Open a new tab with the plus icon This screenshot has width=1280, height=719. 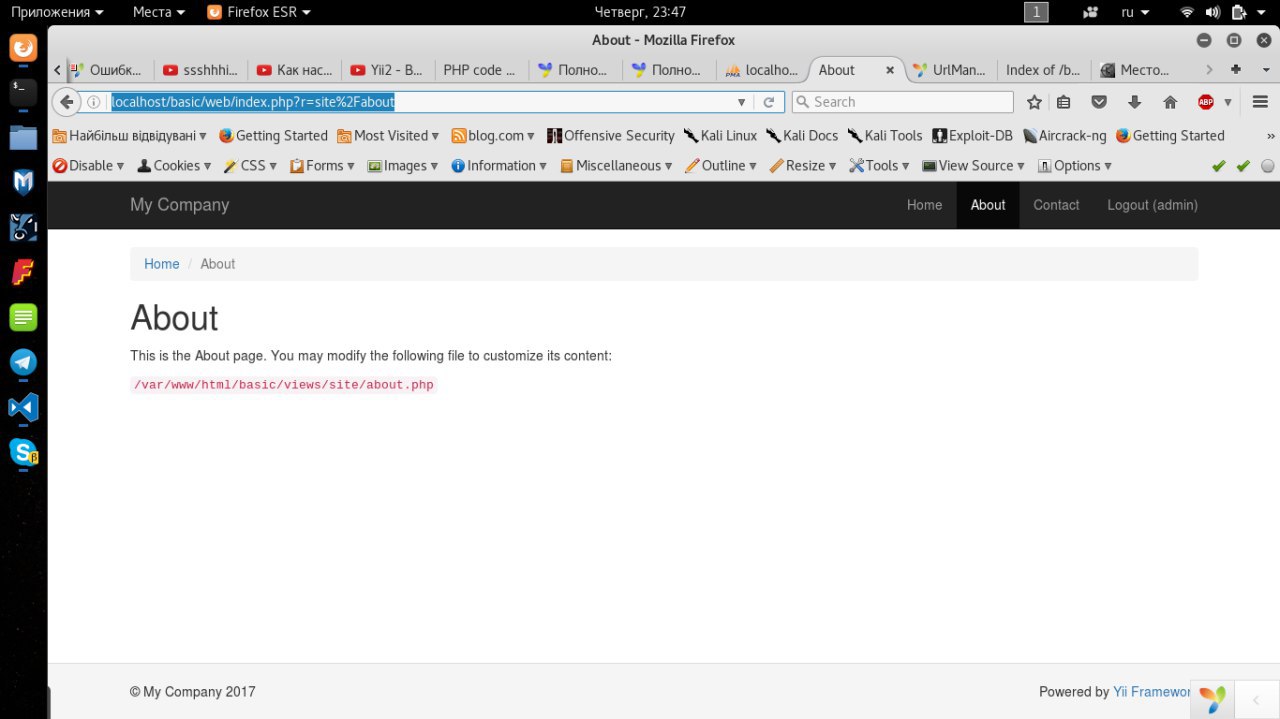point(1236,69)
